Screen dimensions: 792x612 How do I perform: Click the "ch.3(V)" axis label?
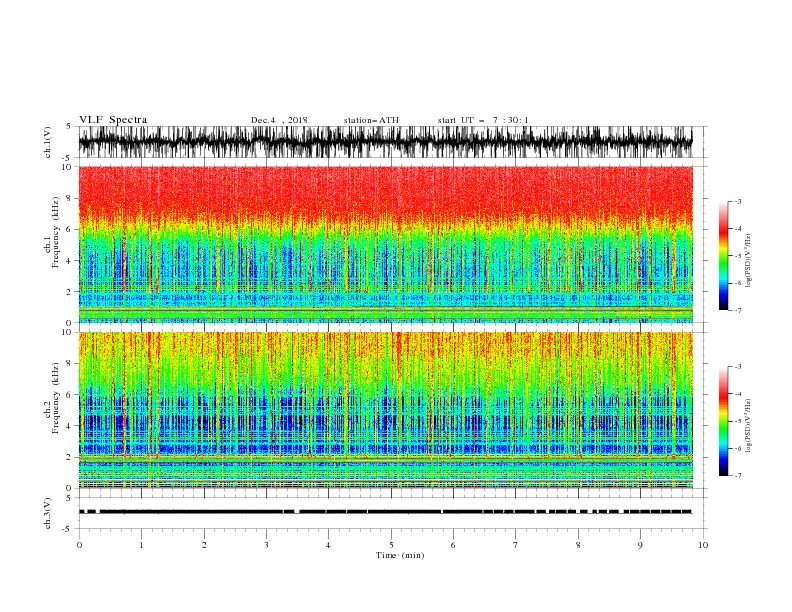click(x=48, y=513)
